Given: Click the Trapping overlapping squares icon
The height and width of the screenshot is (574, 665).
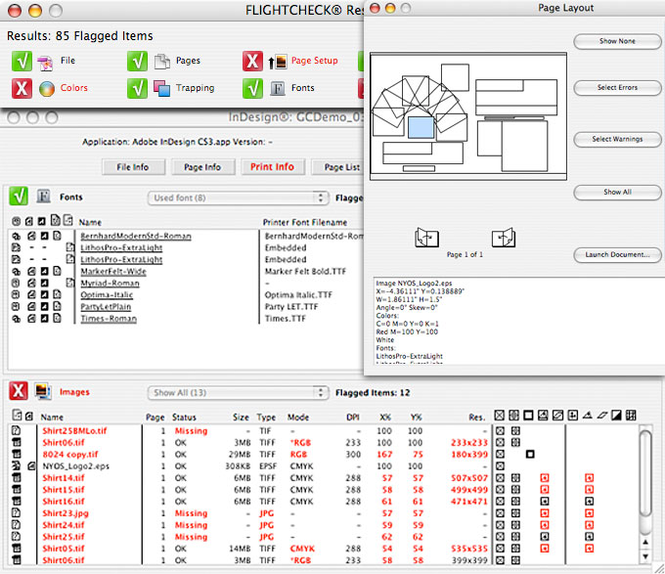Looking at the screenshot, I should click(162, 88).
